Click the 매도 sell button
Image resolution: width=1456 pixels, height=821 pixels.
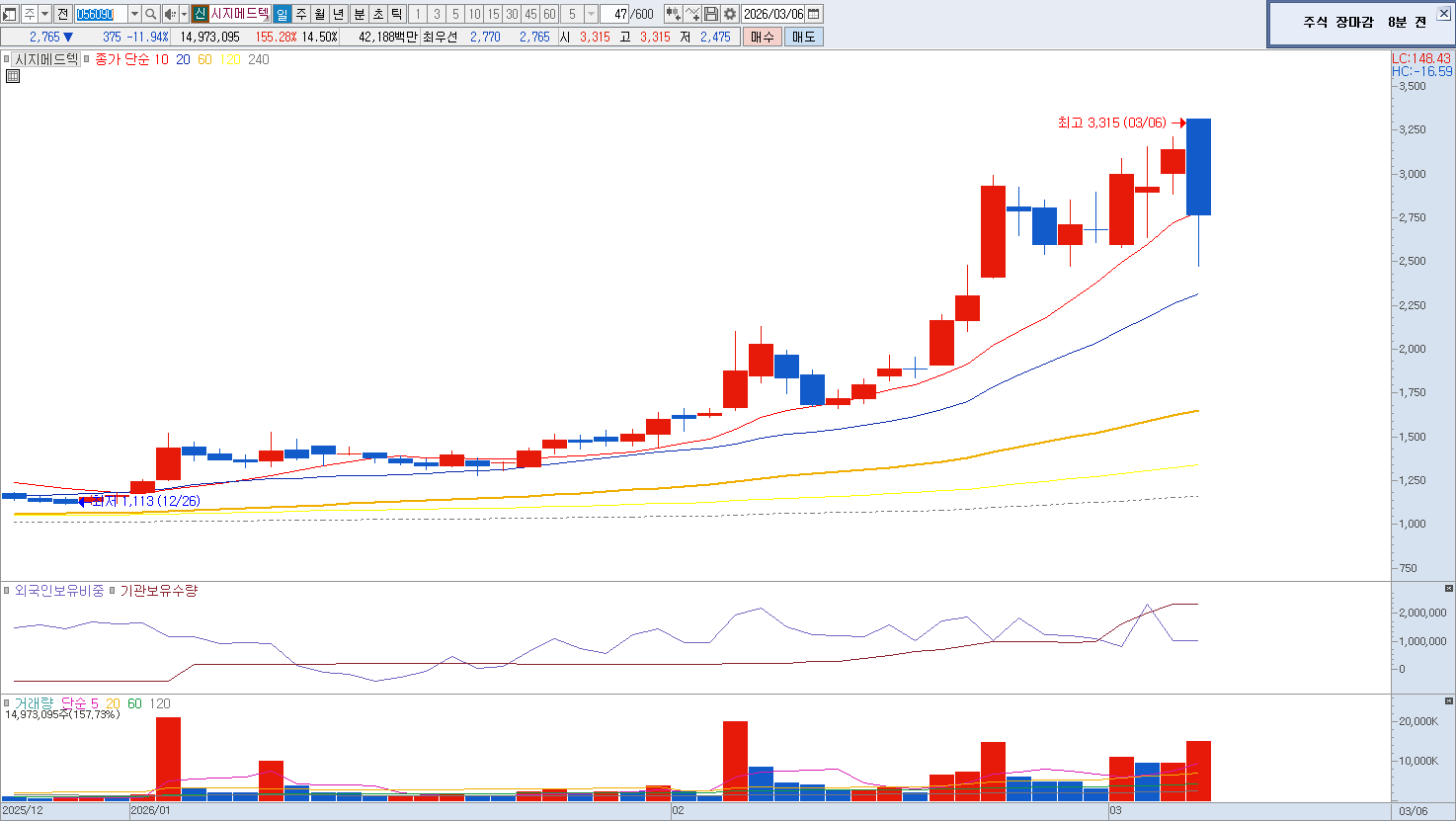[803, 37]
